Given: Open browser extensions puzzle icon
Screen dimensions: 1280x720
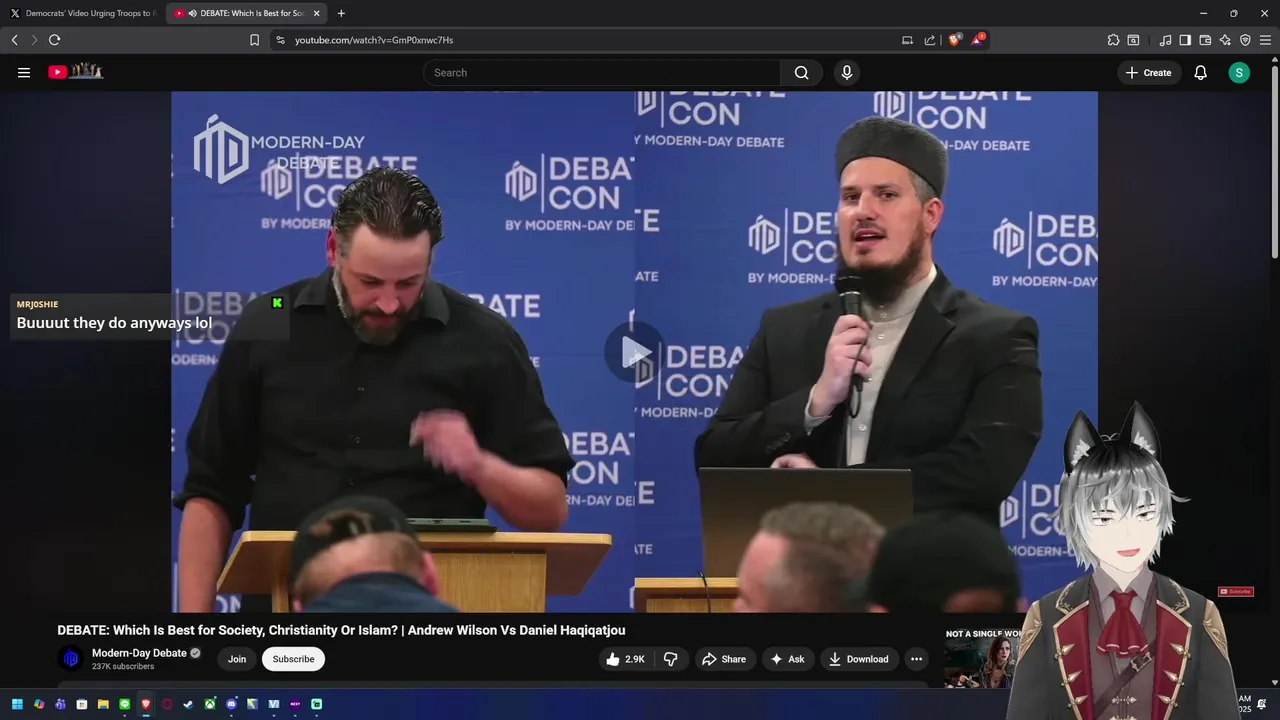Looking at the screenshot, I should point(1113,40).
